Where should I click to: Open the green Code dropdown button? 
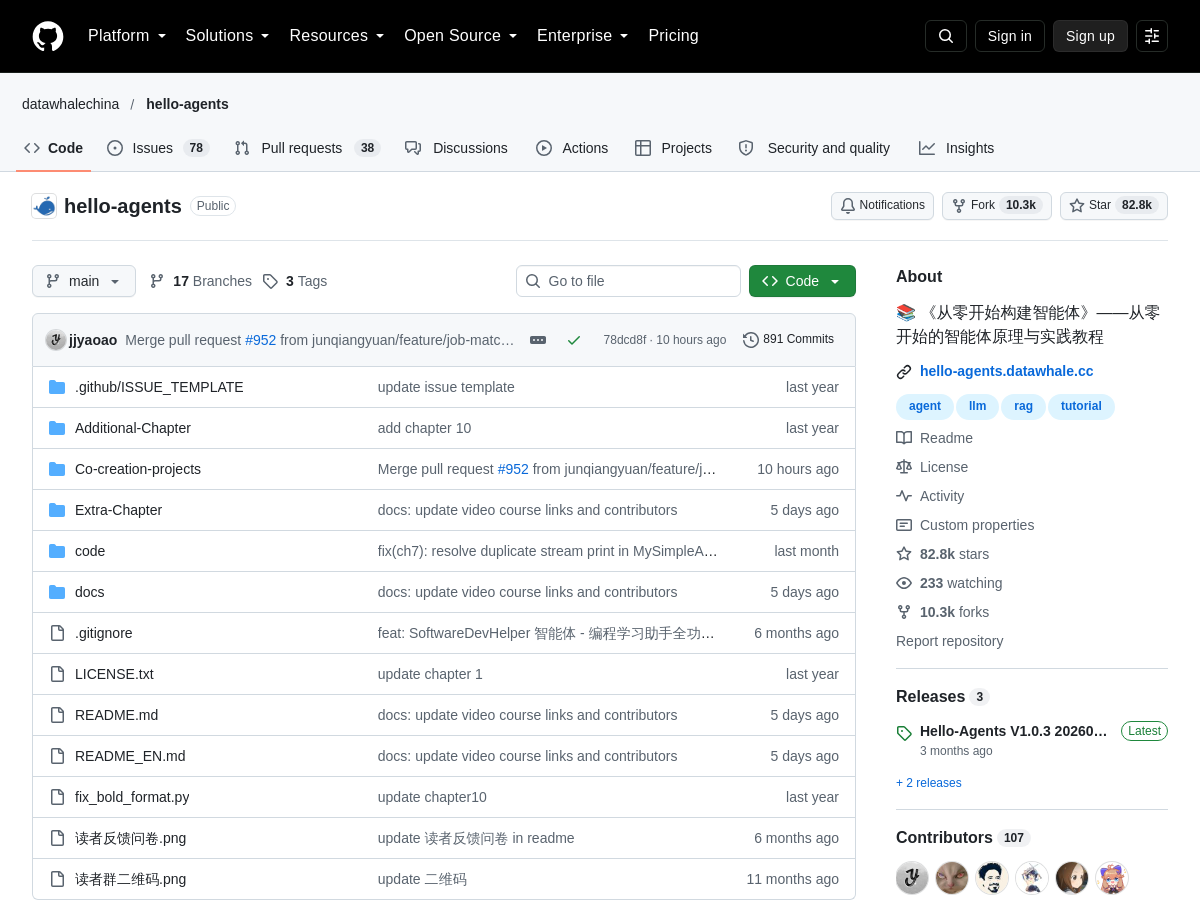[802, 281]
